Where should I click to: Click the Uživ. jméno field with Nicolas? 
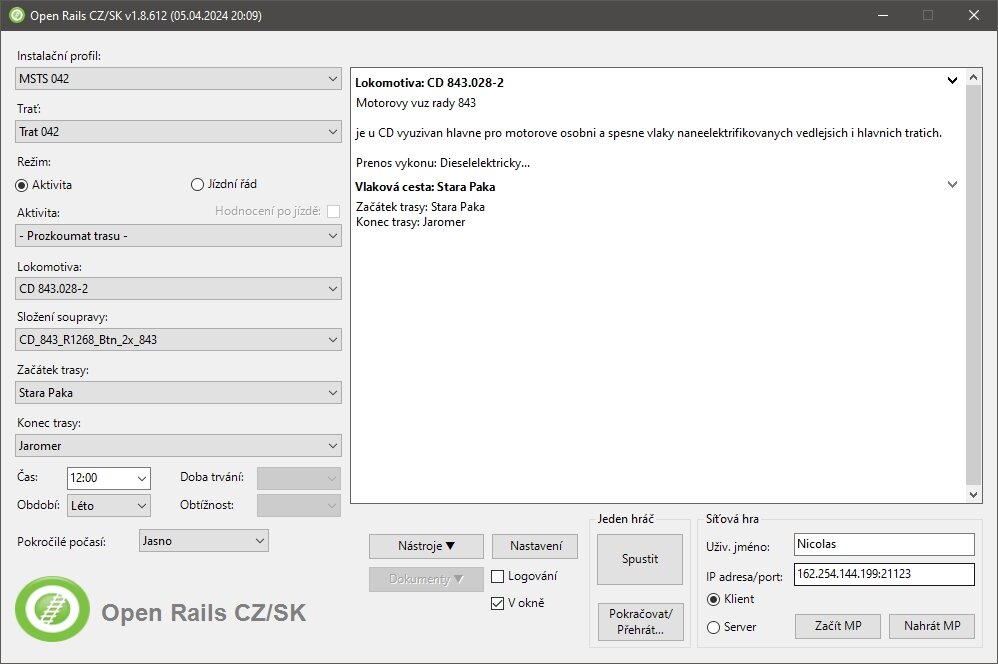(884, 544)
